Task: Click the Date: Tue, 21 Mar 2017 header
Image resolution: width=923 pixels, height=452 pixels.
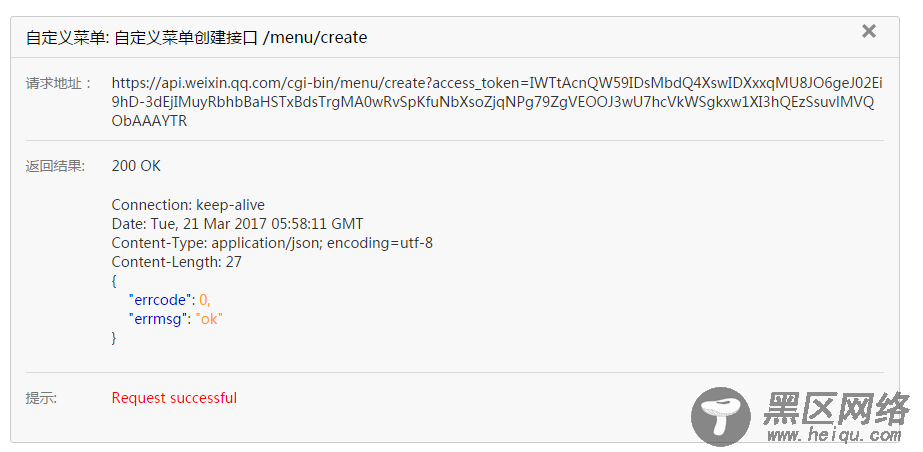Action: [x=237, y=224]
